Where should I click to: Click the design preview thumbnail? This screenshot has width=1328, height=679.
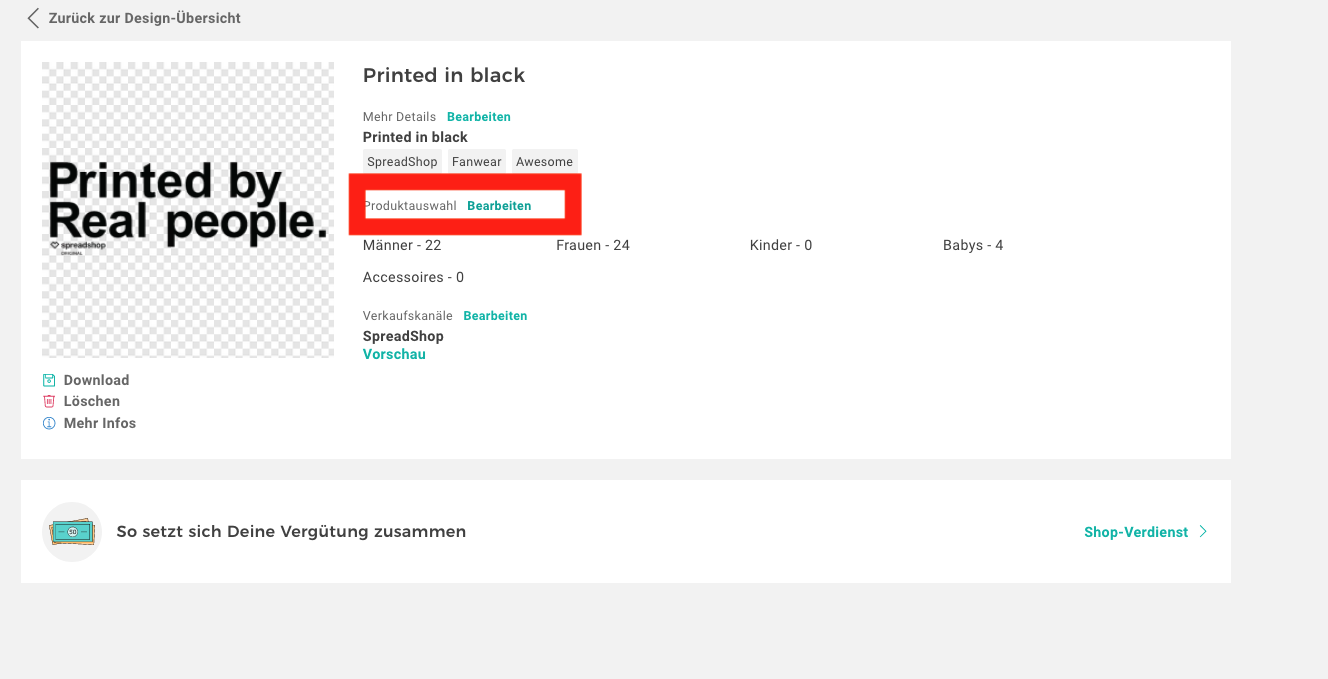[x=188, y=210]
